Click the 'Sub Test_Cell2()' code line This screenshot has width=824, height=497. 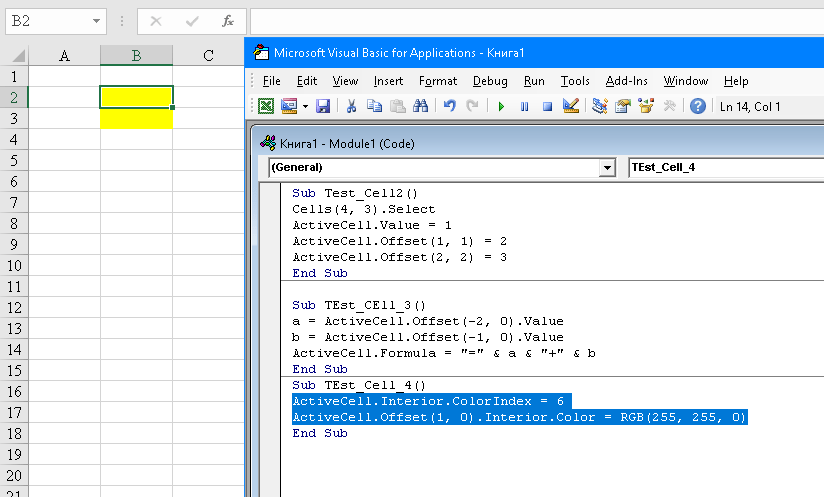click(355, 193)
